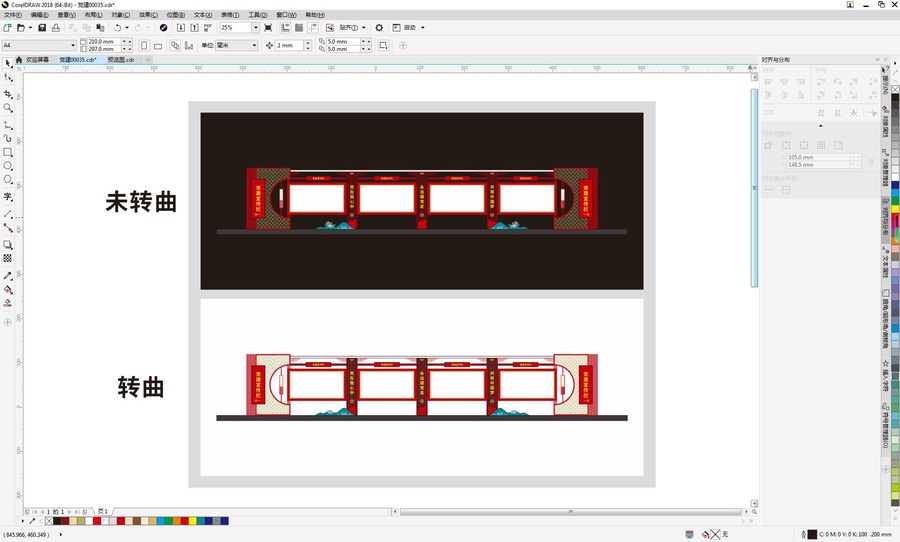
Task: Open the 编辑(E) menu
Action: pos(39,15)
